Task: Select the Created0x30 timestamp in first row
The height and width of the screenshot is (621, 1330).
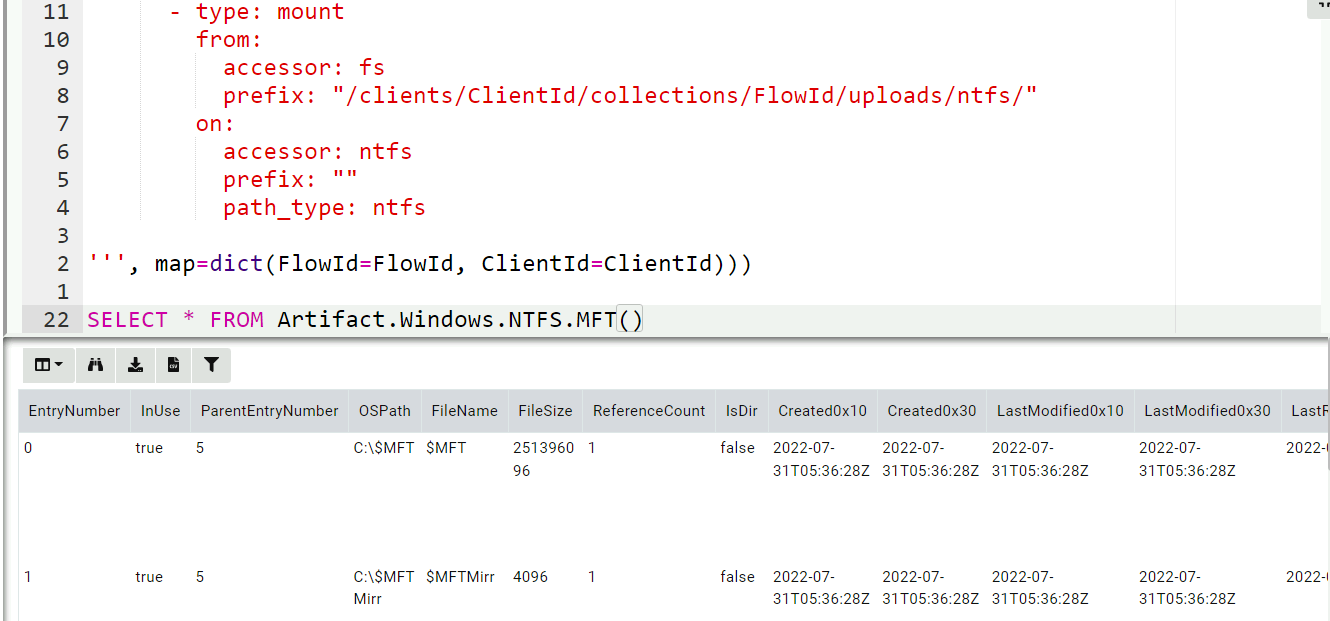Action: click(930, 458)
